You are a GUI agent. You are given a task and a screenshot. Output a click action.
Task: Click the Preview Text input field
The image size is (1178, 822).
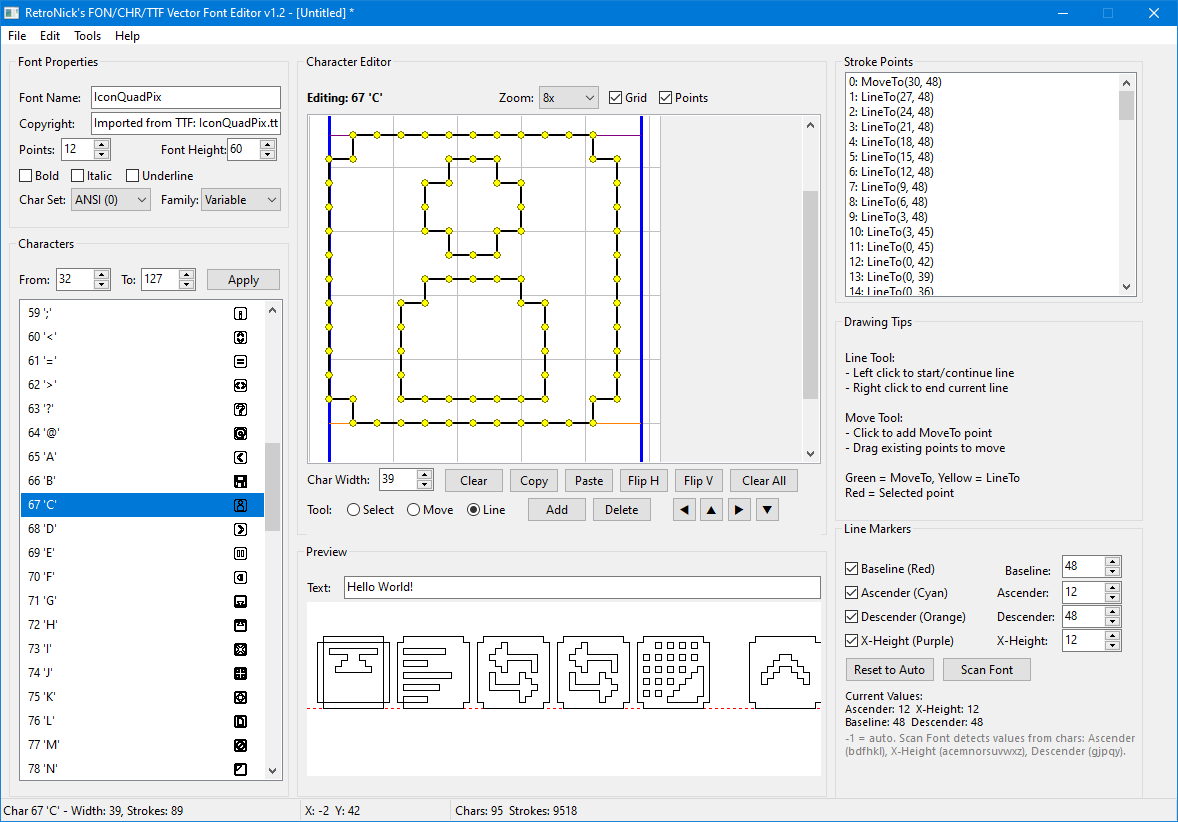581,587
